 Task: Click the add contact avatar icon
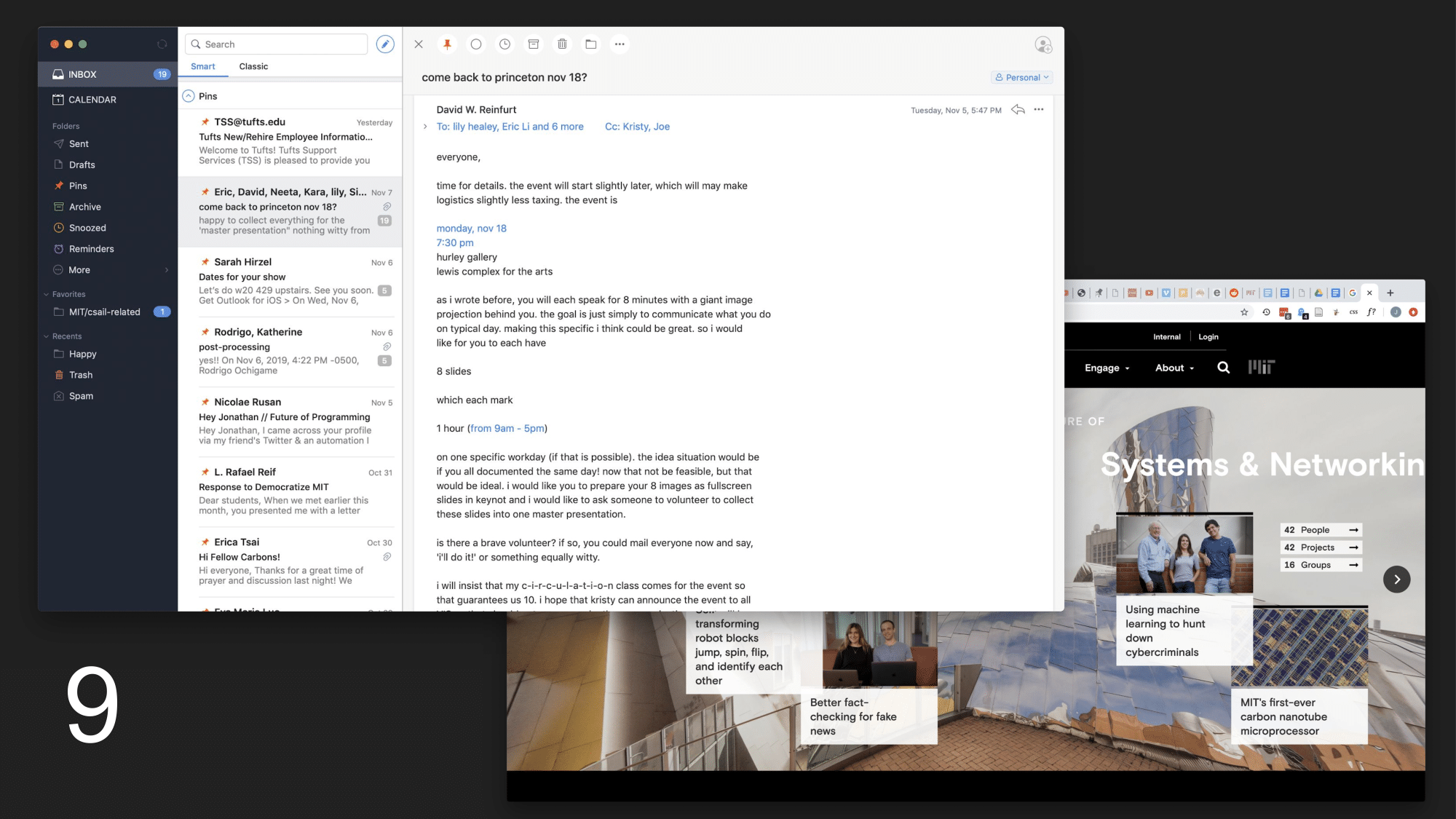click(x=1043, y=45)
